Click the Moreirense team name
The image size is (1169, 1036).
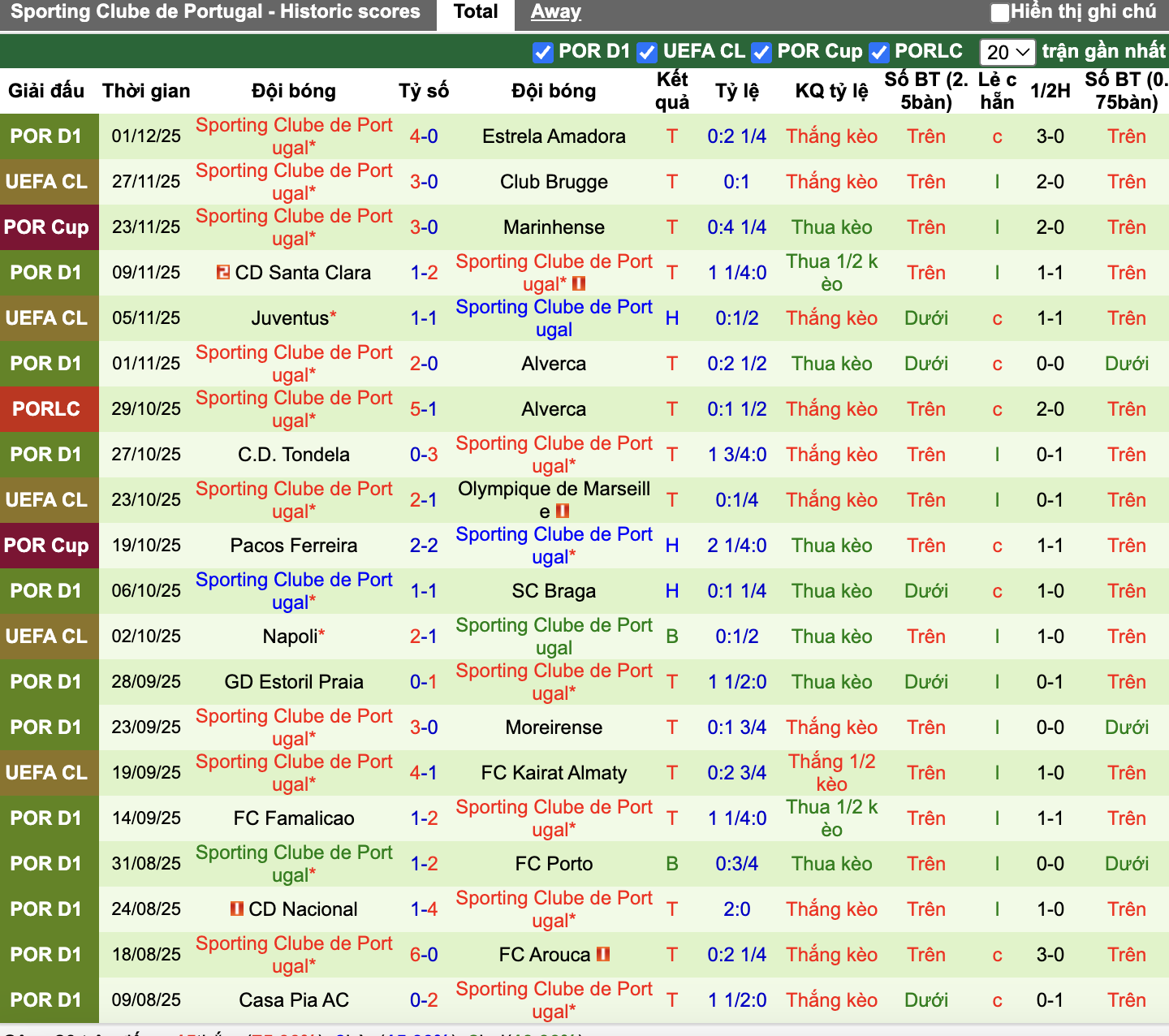click(554, 727)
